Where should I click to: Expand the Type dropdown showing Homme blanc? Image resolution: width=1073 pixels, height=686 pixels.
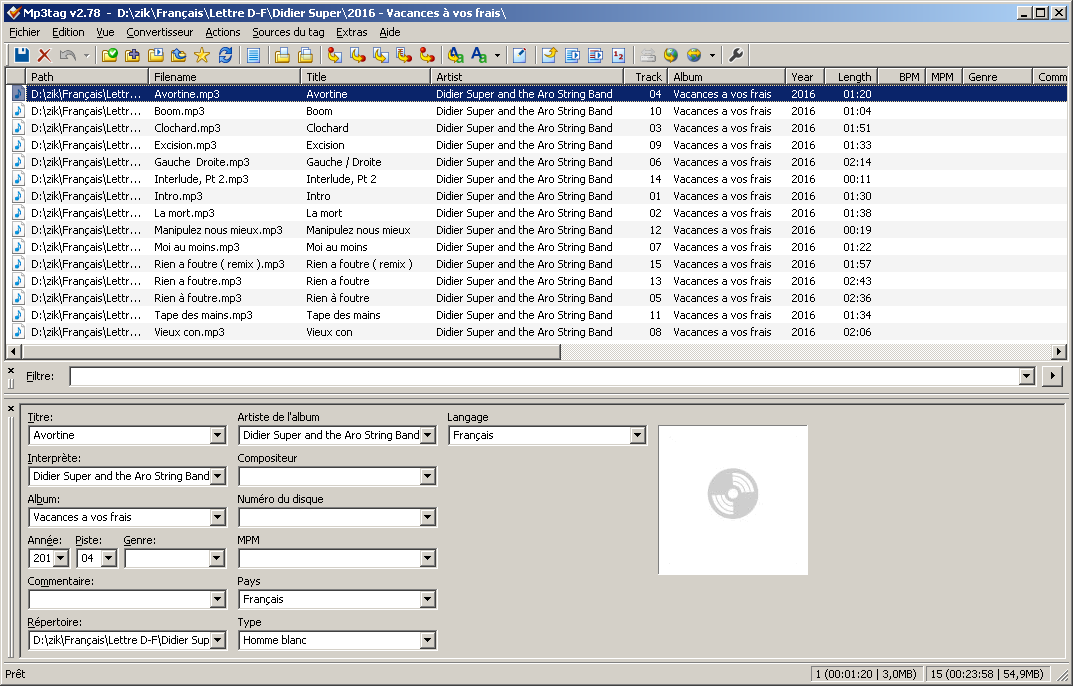428,641
